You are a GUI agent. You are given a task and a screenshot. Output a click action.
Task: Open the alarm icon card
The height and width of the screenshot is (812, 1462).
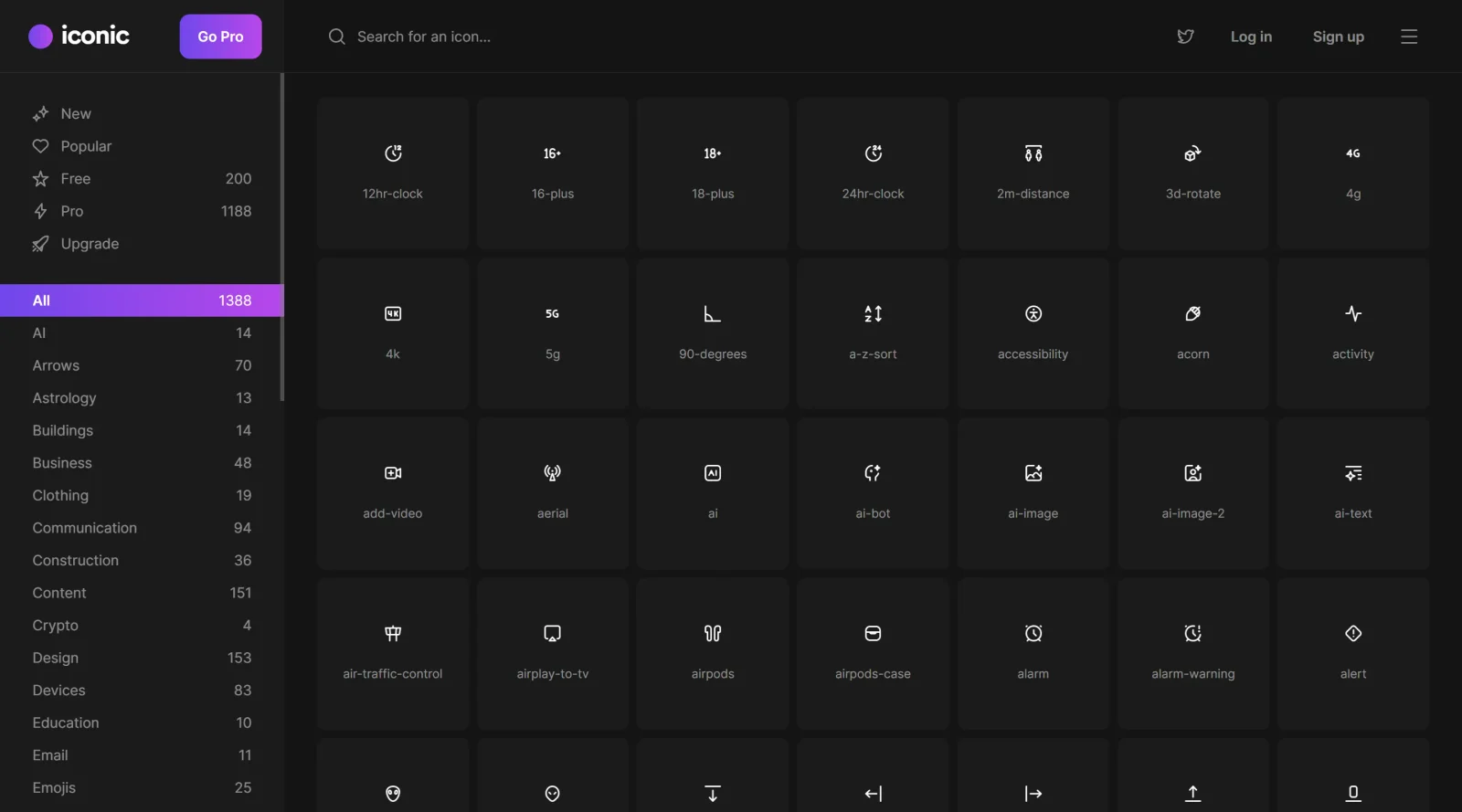pyautogui.click(x=1033, y=653)
